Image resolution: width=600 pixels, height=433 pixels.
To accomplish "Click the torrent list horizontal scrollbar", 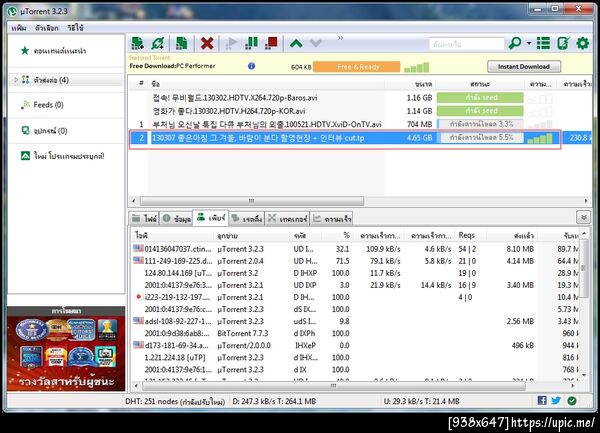I will (252, 201).
